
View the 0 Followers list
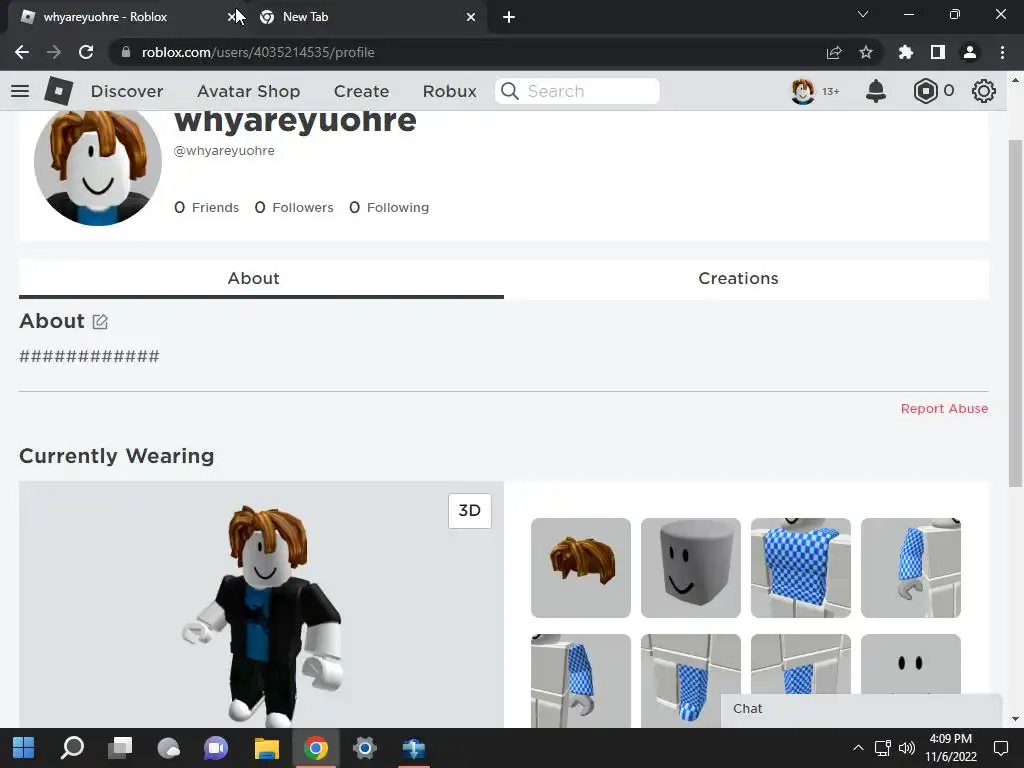294,207
